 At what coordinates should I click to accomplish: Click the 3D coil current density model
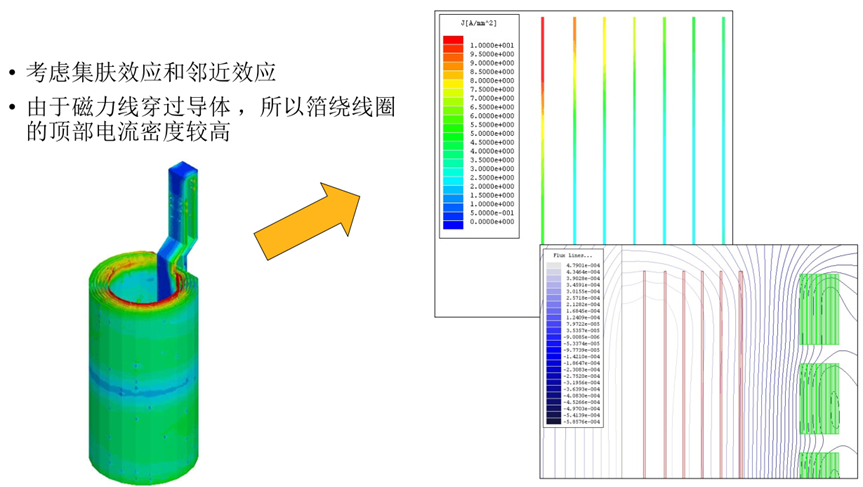point(143,324)
